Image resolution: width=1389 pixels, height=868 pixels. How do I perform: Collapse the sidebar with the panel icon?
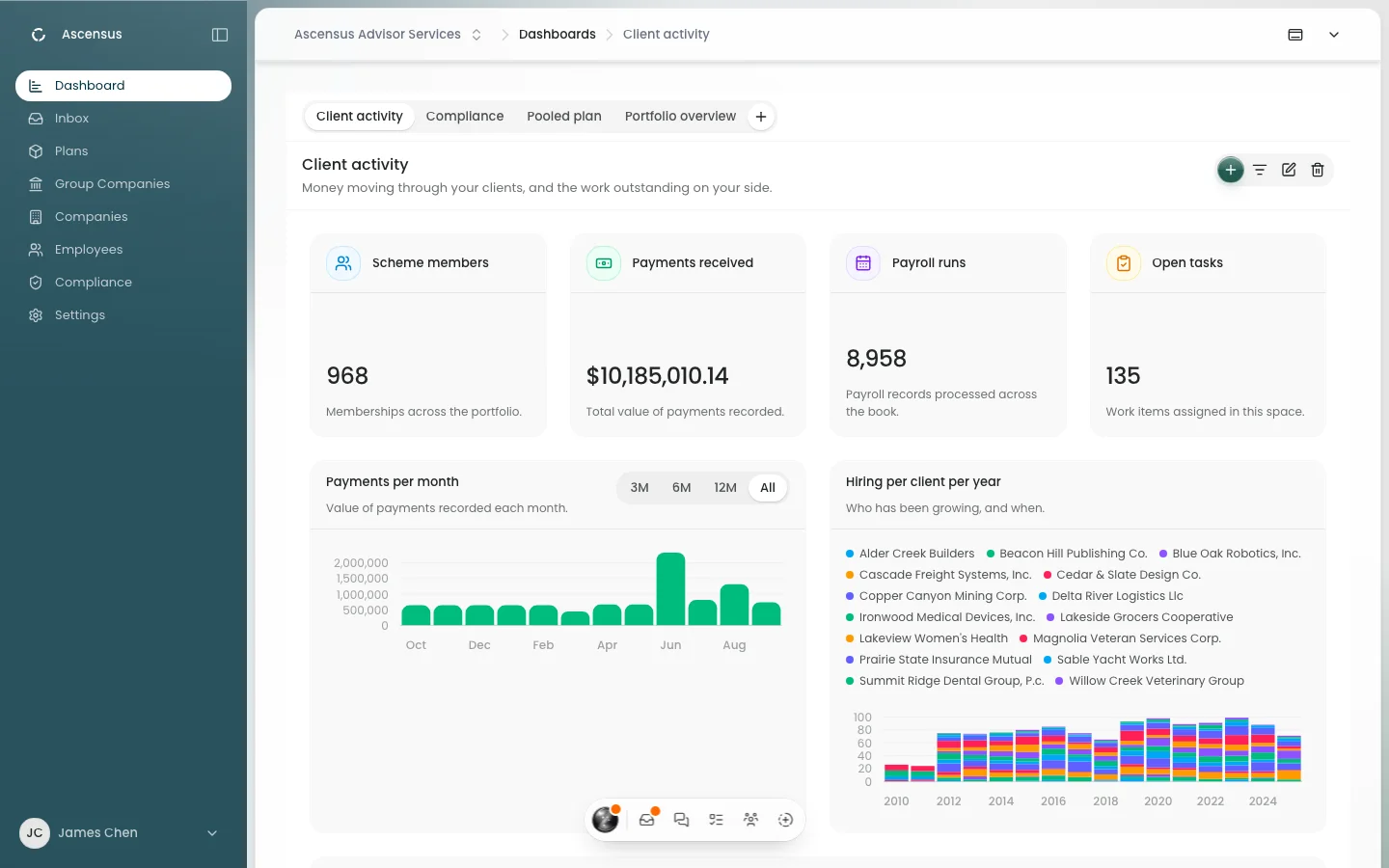tap(220, 35)
